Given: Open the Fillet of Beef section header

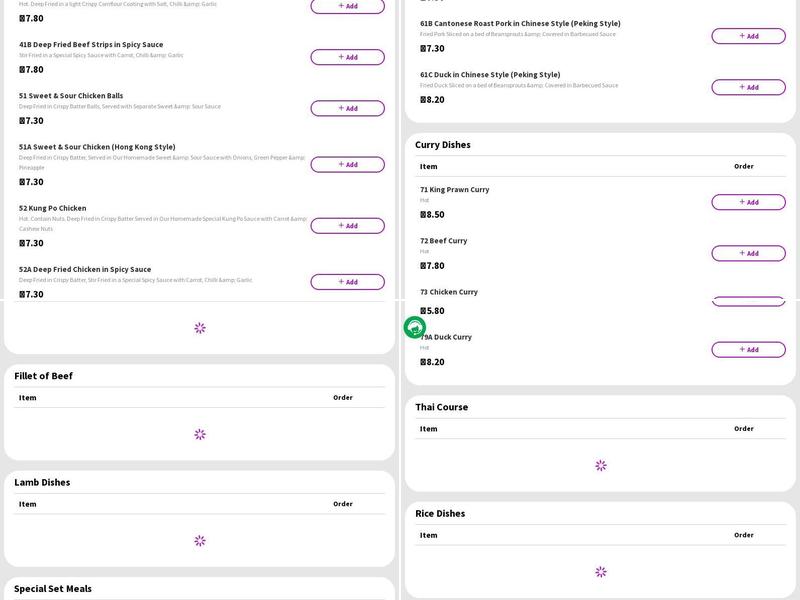Looking at the screenshot, I should [x=44, y=376].
